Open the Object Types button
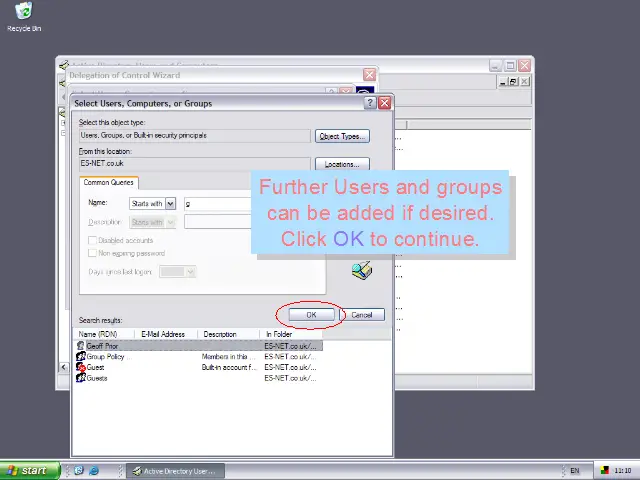Screen dimensions: 640x480 (x=342, y=136)
